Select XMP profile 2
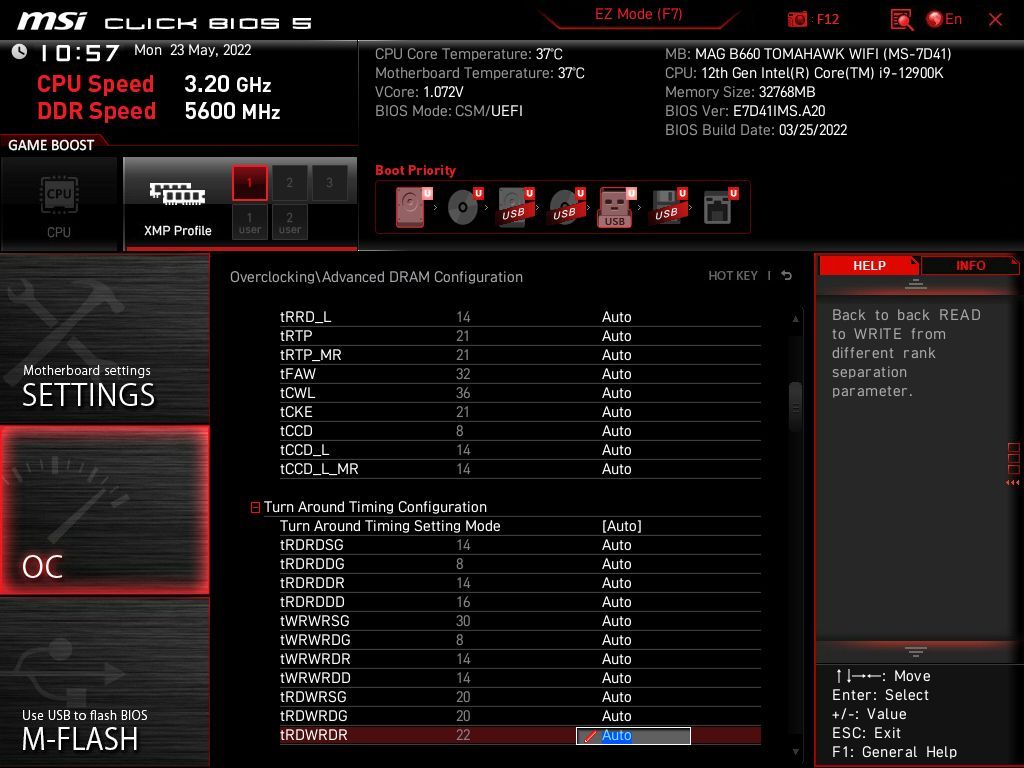1024x768 pixels. pyautogui.click(x=289, y=182)
